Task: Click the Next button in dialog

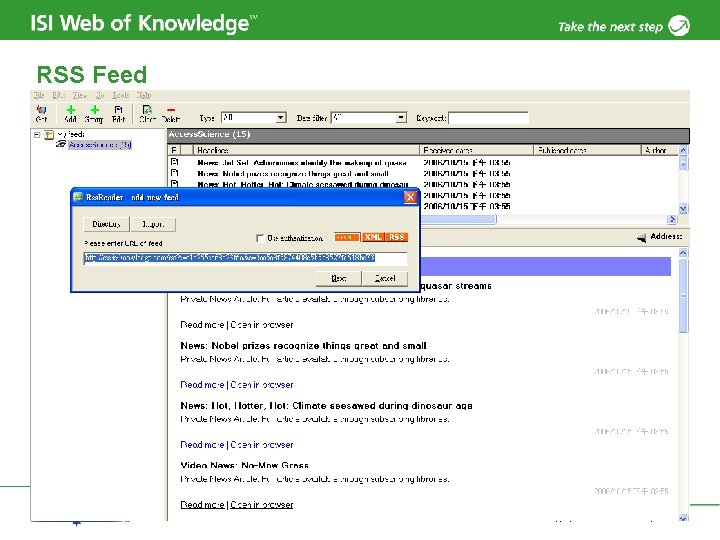Action: 338,278
